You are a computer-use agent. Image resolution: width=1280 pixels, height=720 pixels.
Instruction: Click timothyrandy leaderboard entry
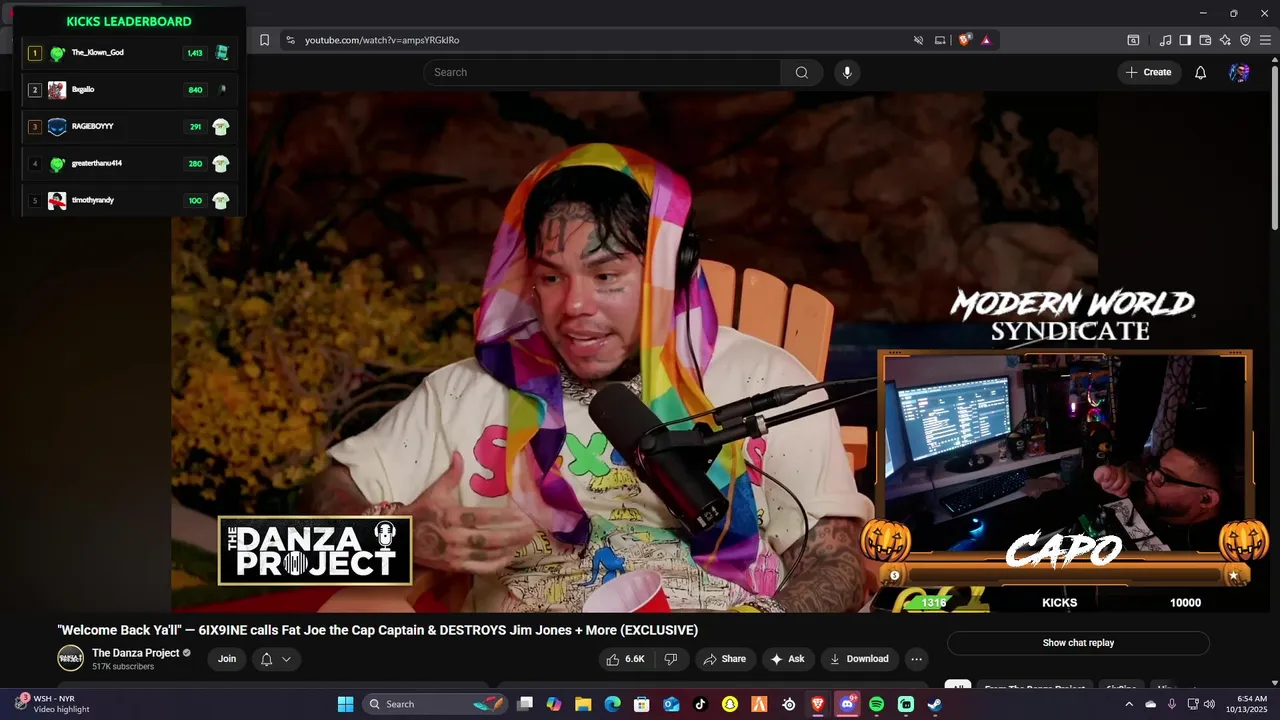tap(129, 201)
